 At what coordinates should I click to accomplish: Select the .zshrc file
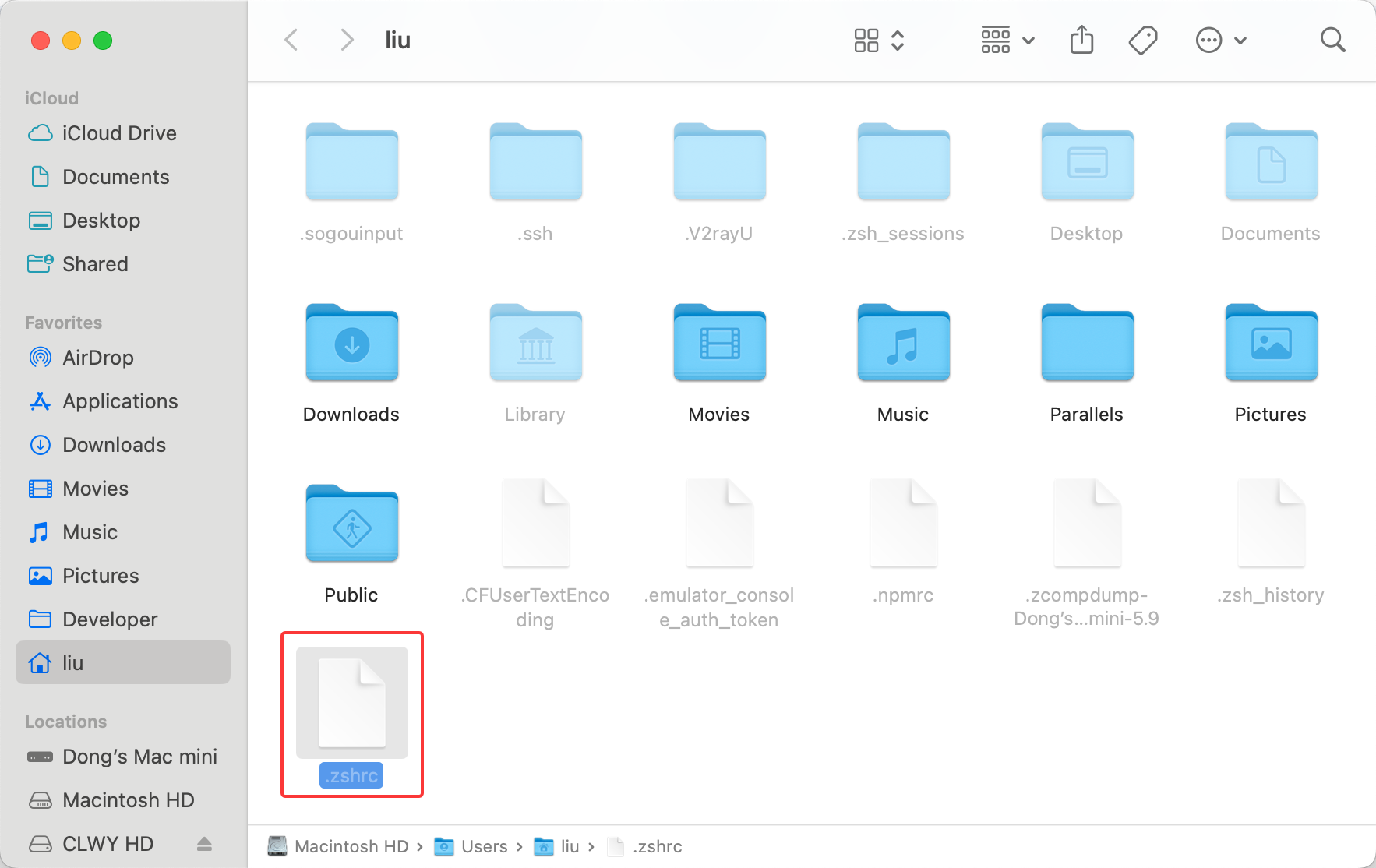(x=351, y=704)
